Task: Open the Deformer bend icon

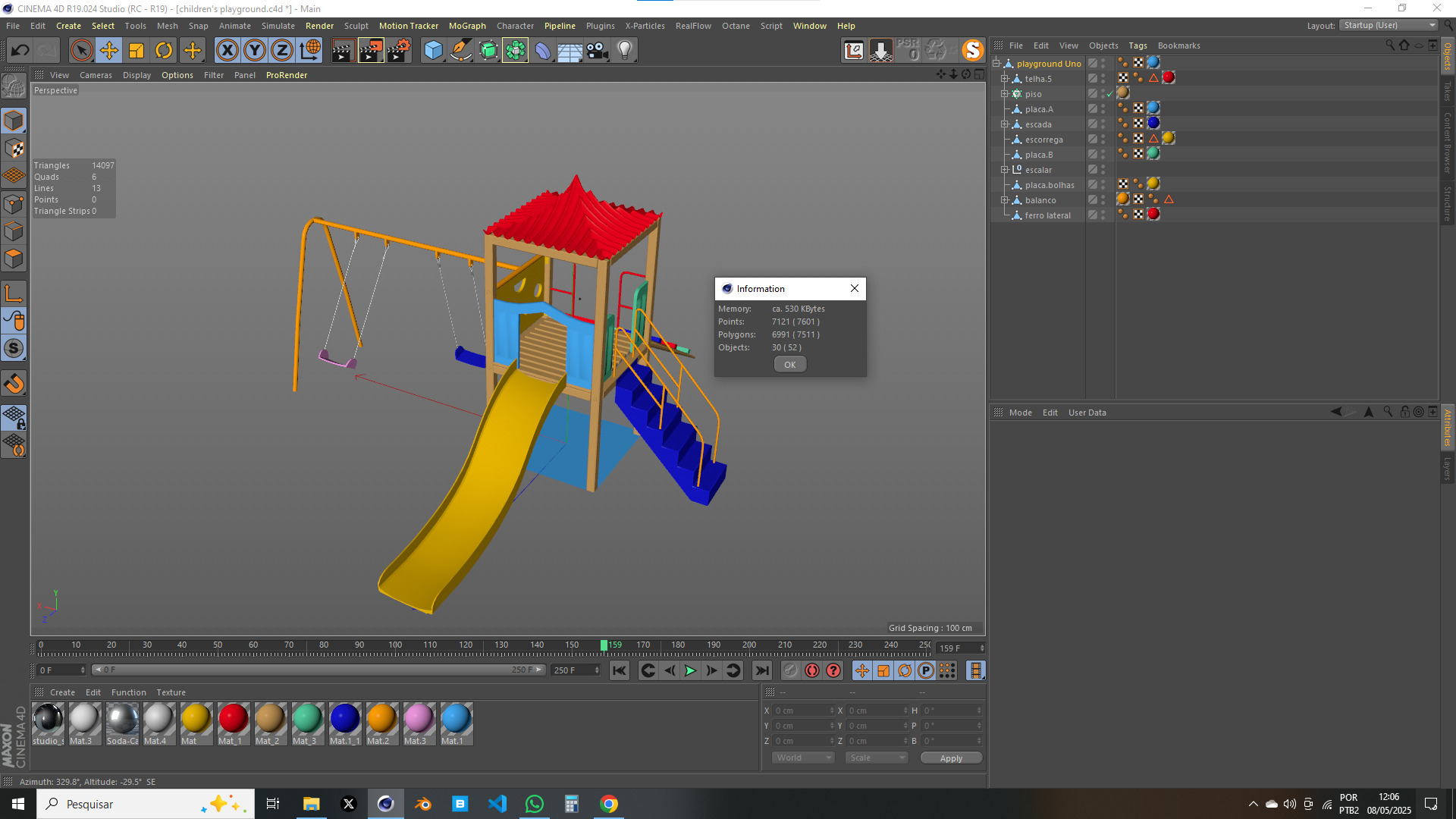Action: point(543,51)
